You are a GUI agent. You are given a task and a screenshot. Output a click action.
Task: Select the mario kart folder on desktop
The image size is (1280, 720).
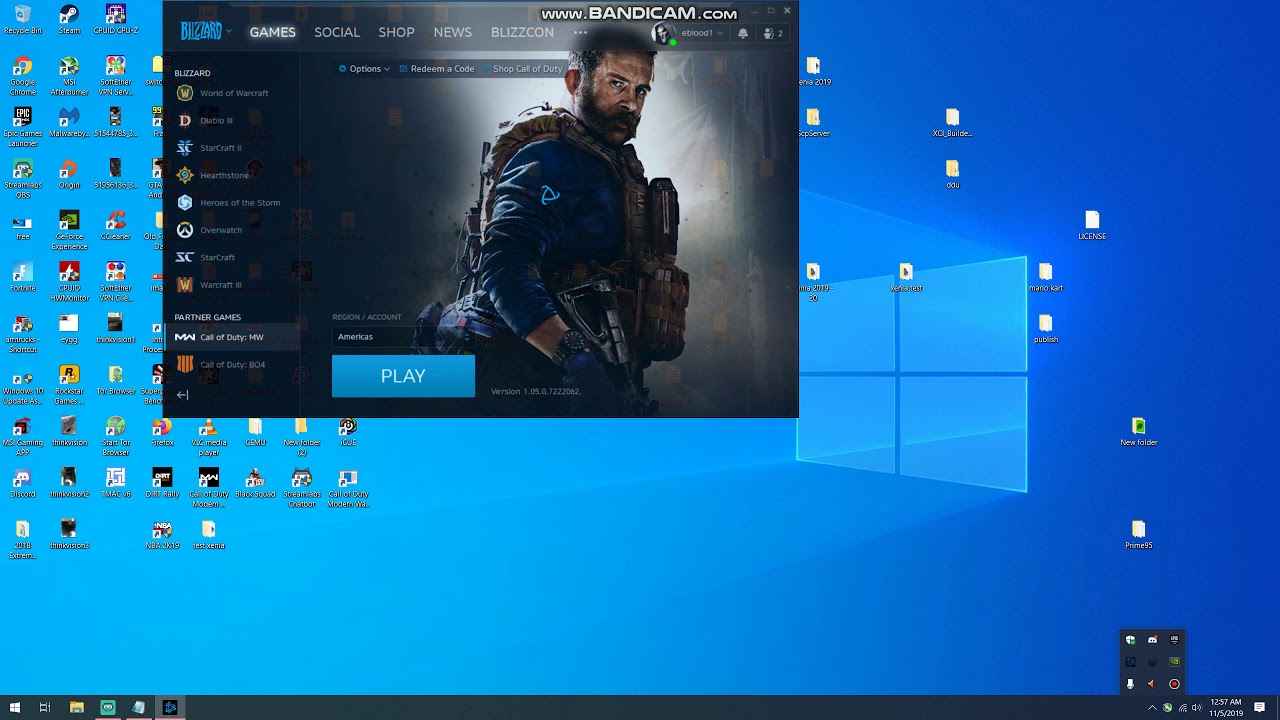tap(1046, 277)
